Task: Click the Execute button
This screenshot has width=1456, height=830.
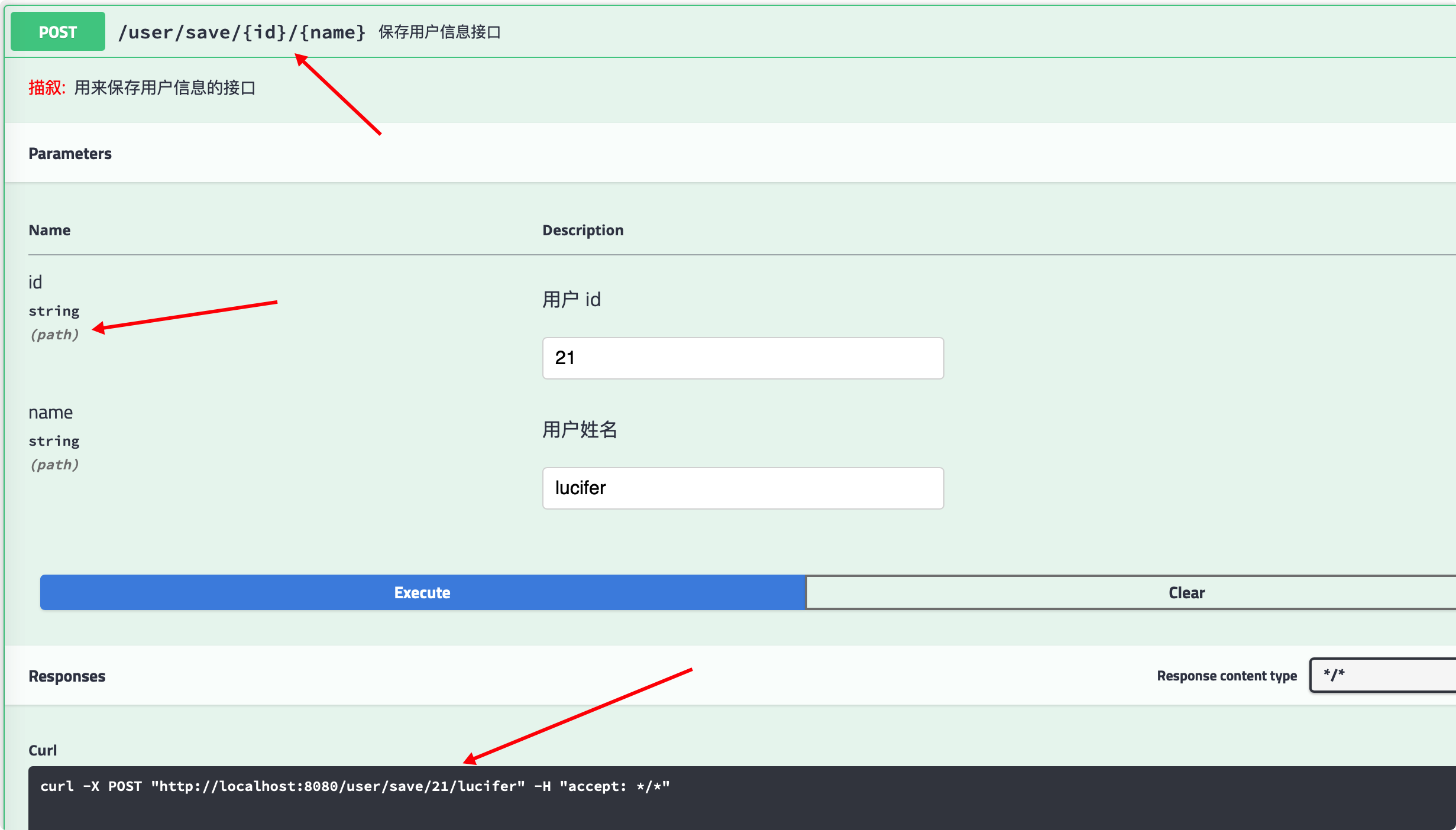Action: [422, 592]
